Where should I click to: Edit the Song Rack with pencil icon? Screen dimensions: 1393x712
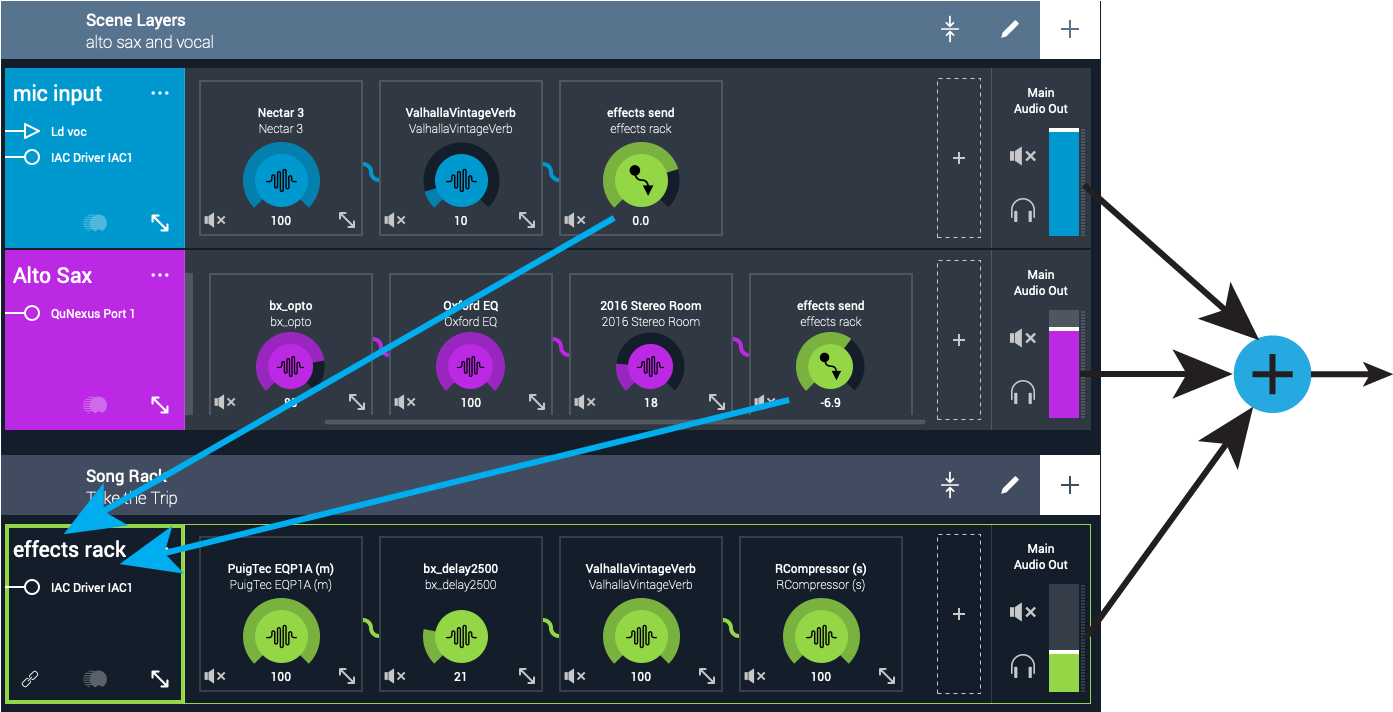1010,485
